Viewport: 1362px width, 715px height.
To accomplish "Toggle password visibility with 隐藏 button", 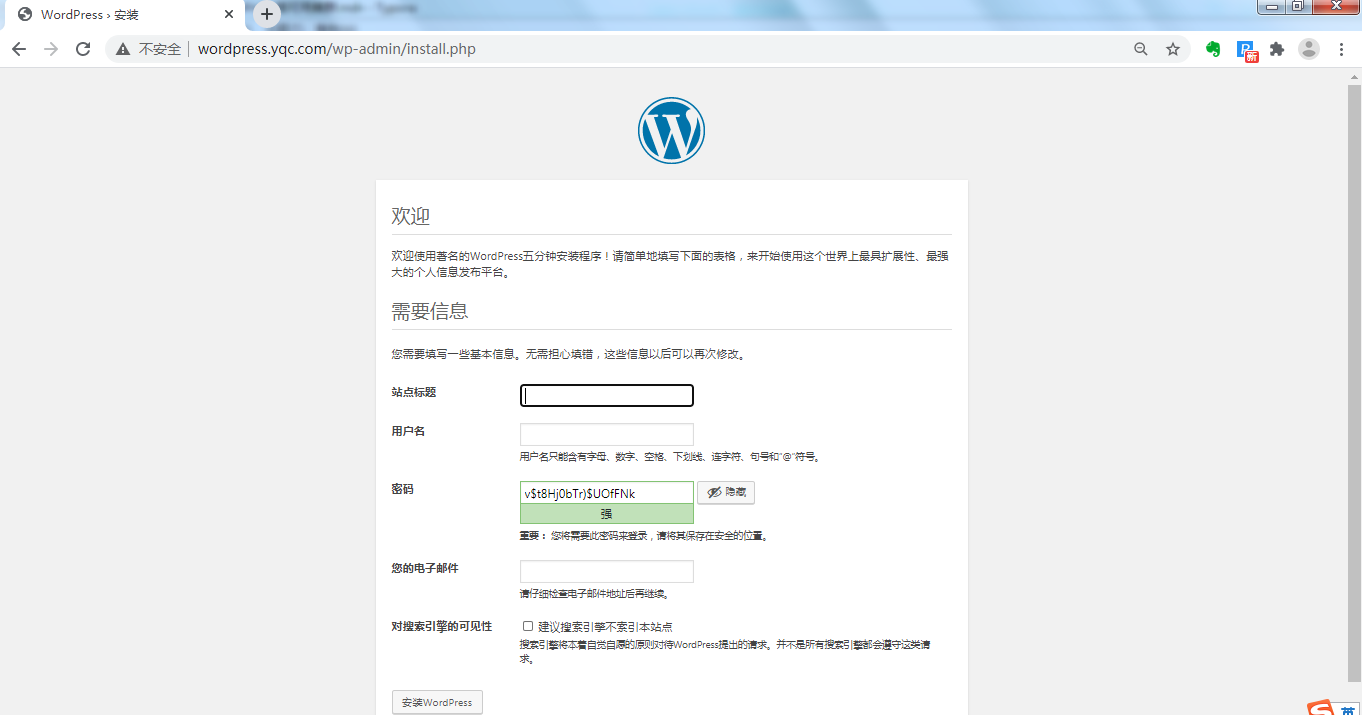I will [x=726, y=493].
